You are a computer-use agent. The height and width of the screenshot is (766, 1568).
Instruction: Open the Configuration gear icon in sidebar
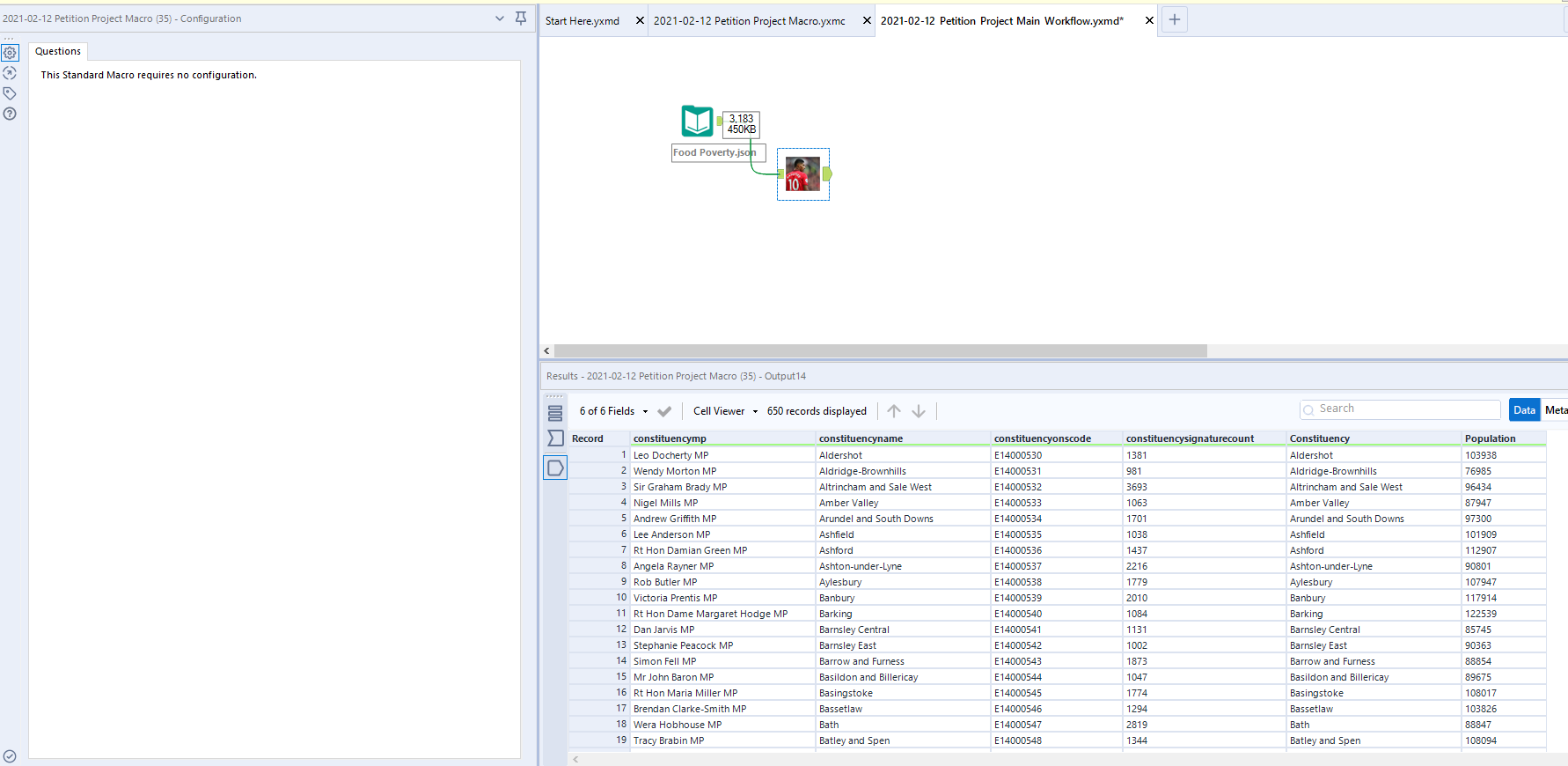[x=10, y=53]
